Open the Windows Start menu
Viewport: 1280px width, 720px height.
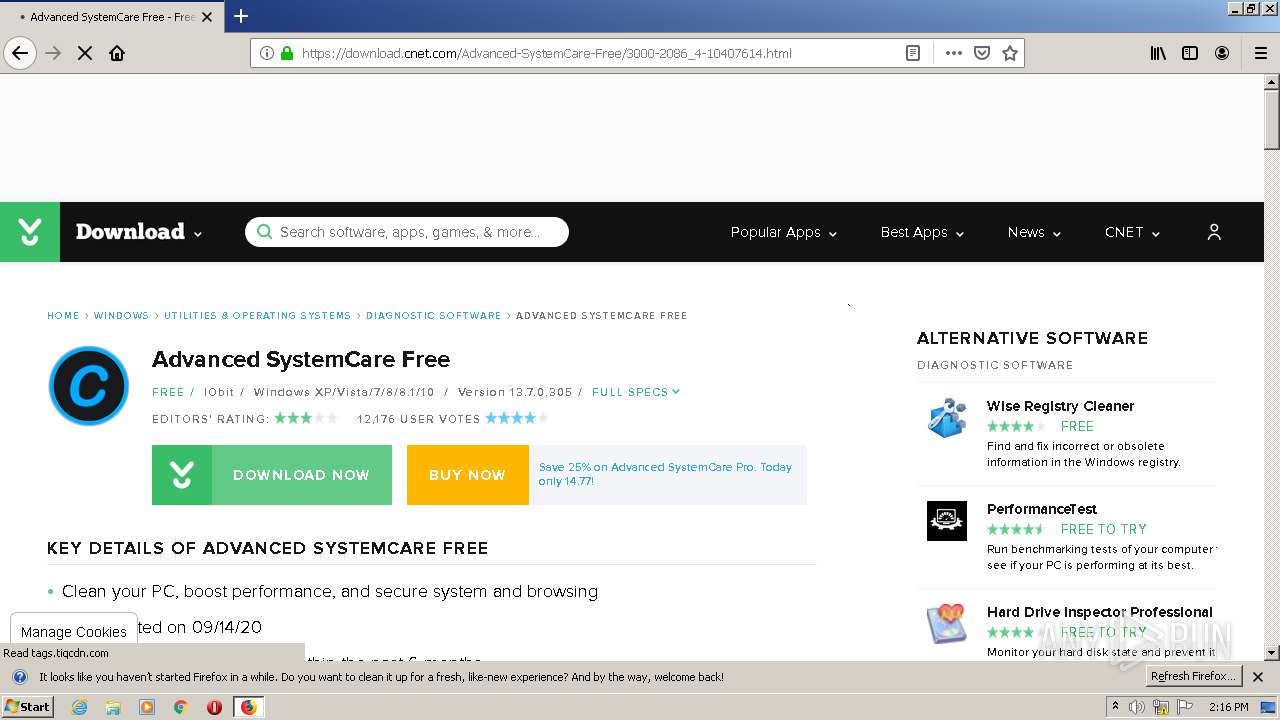point(27,707)
